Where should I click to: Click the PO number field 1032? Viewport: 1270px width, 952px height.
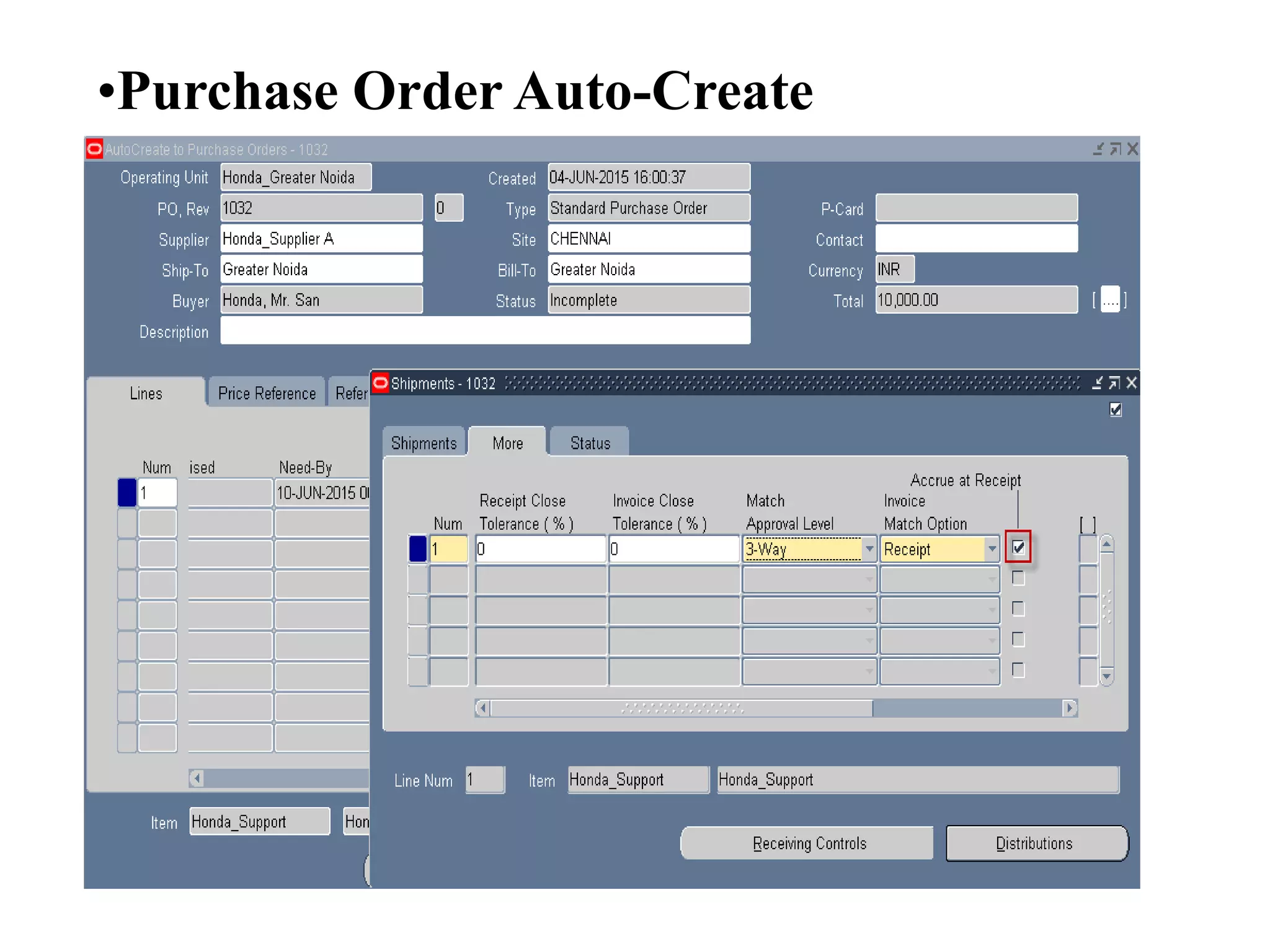(322, 208)
